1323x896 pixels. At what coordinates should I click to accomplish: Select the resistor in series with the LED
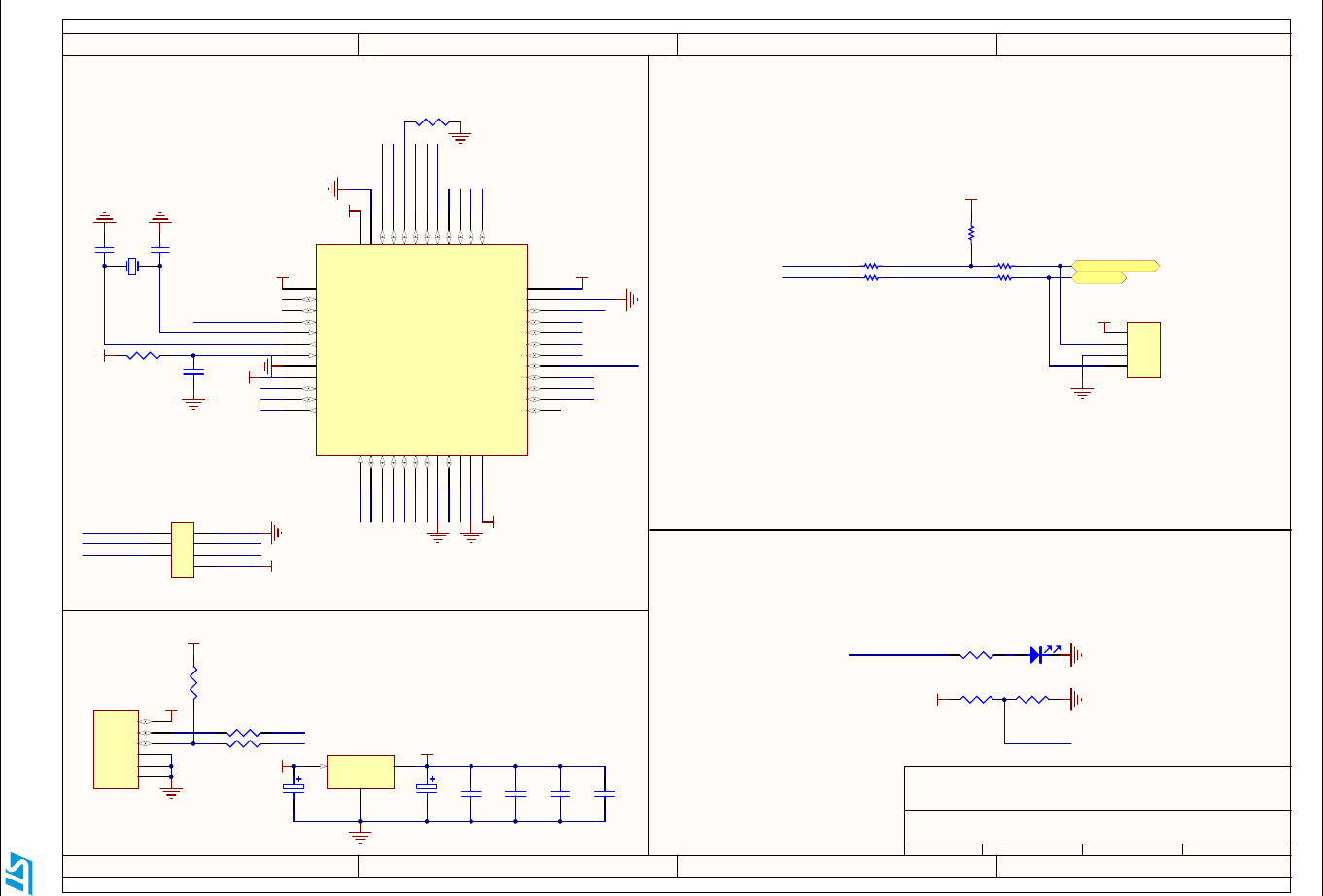click(977, 656)
